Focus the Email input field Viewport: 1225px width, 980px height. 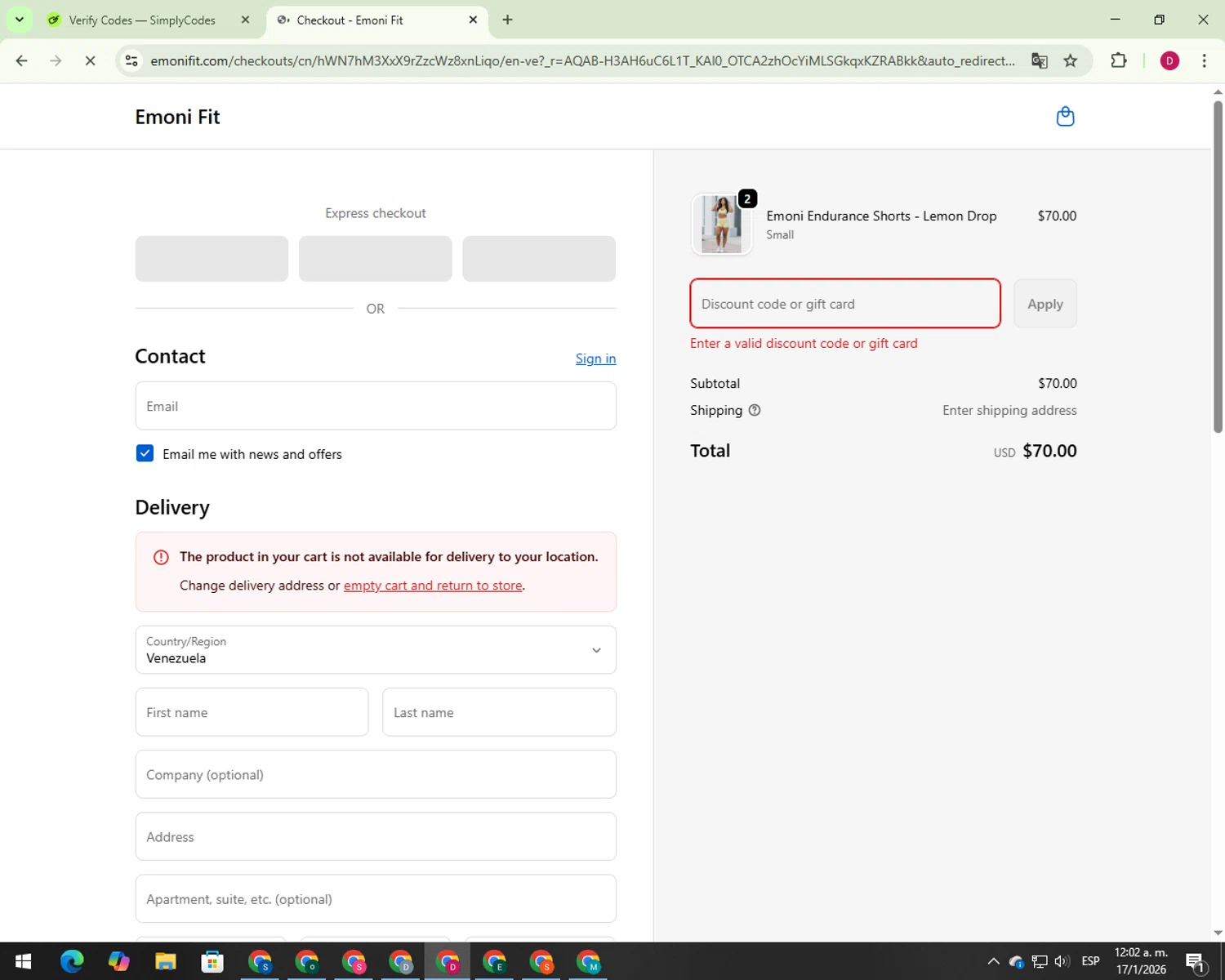click(376, 406)
